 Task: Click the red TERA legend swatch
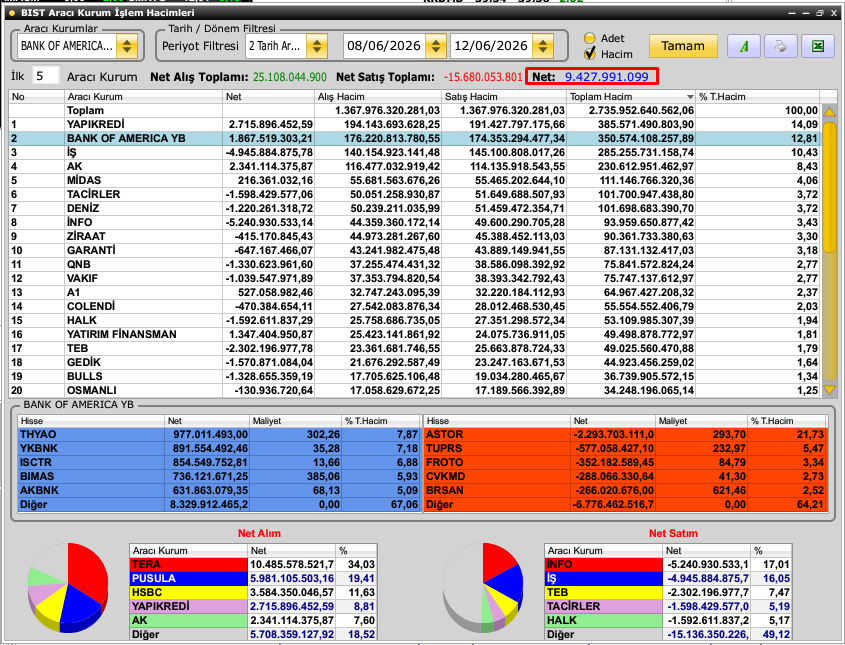(189, 565)
